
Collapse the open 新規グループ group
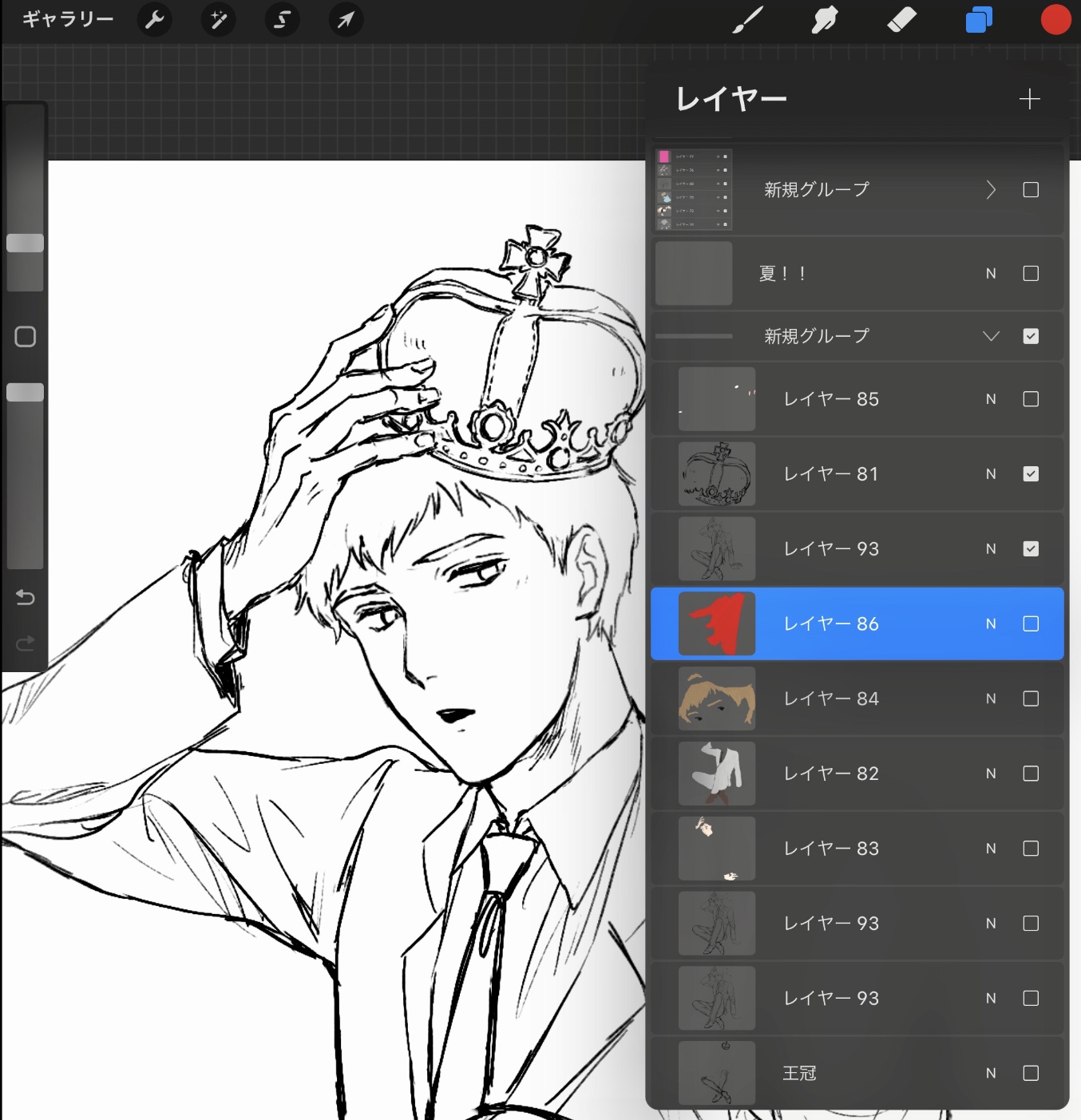coord(991,336)
